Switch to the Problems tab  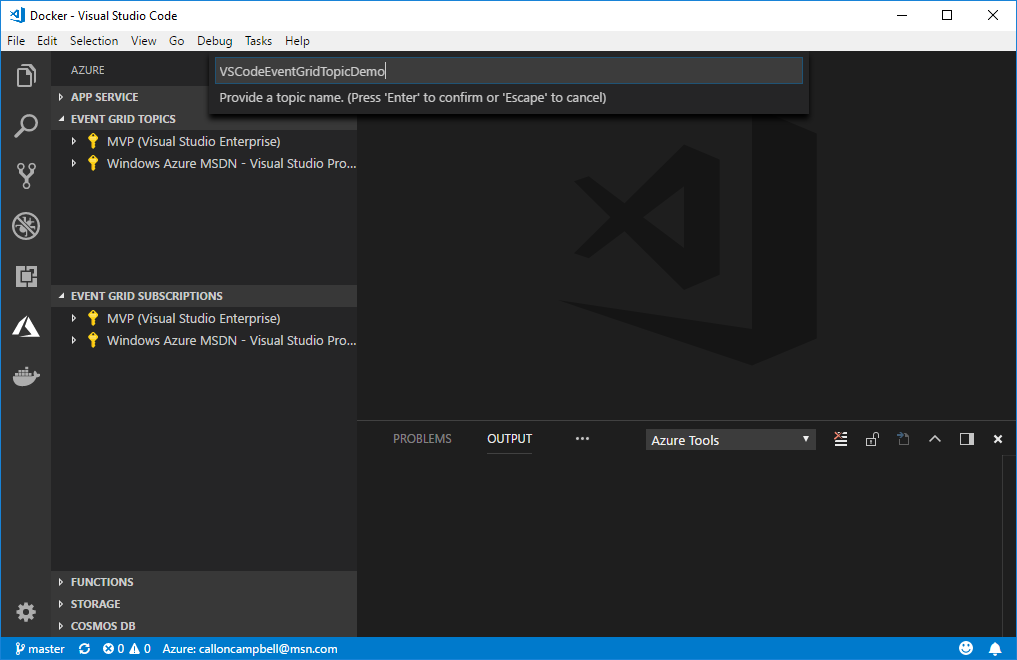click(x=422, y=439)
